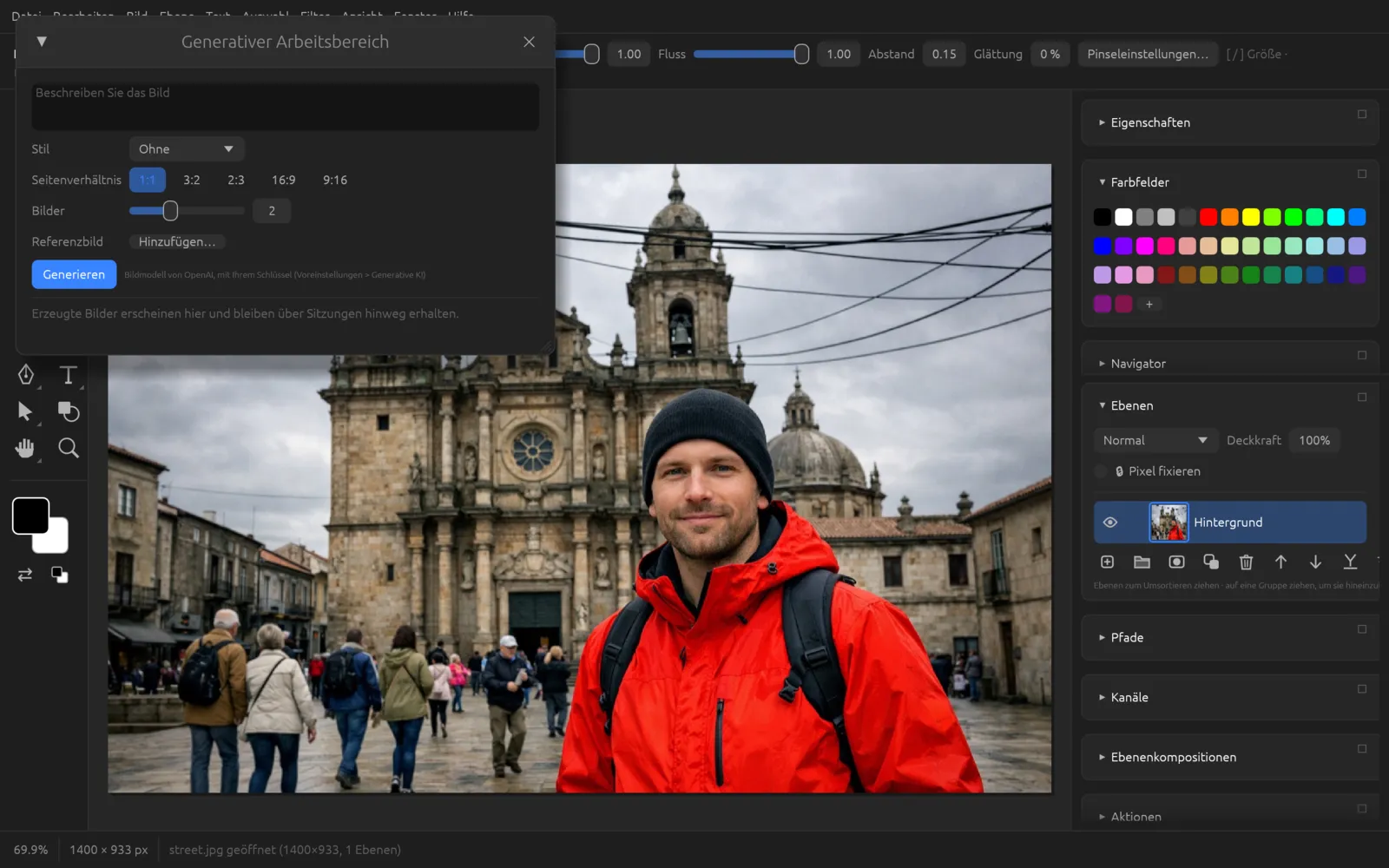Add a new swatch with the plus icon
Image resolution: width=1389 pixels, height=868 pixels.
pos(1149,305)
